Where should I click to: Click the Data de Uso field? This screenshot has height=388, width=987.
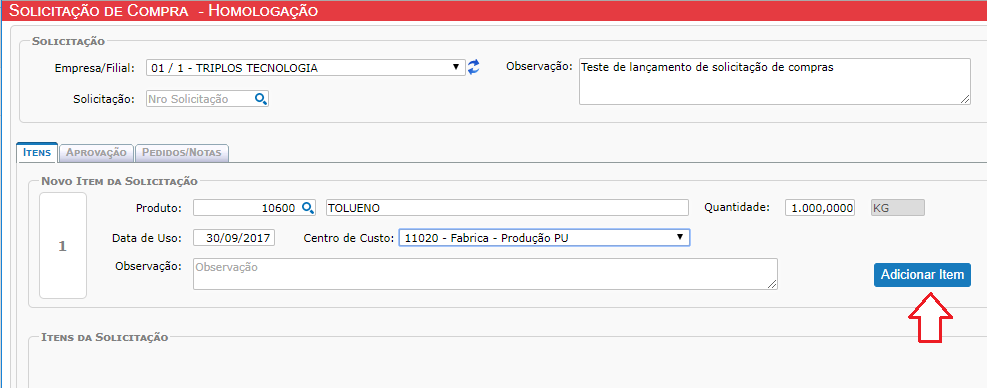(234, 238)
